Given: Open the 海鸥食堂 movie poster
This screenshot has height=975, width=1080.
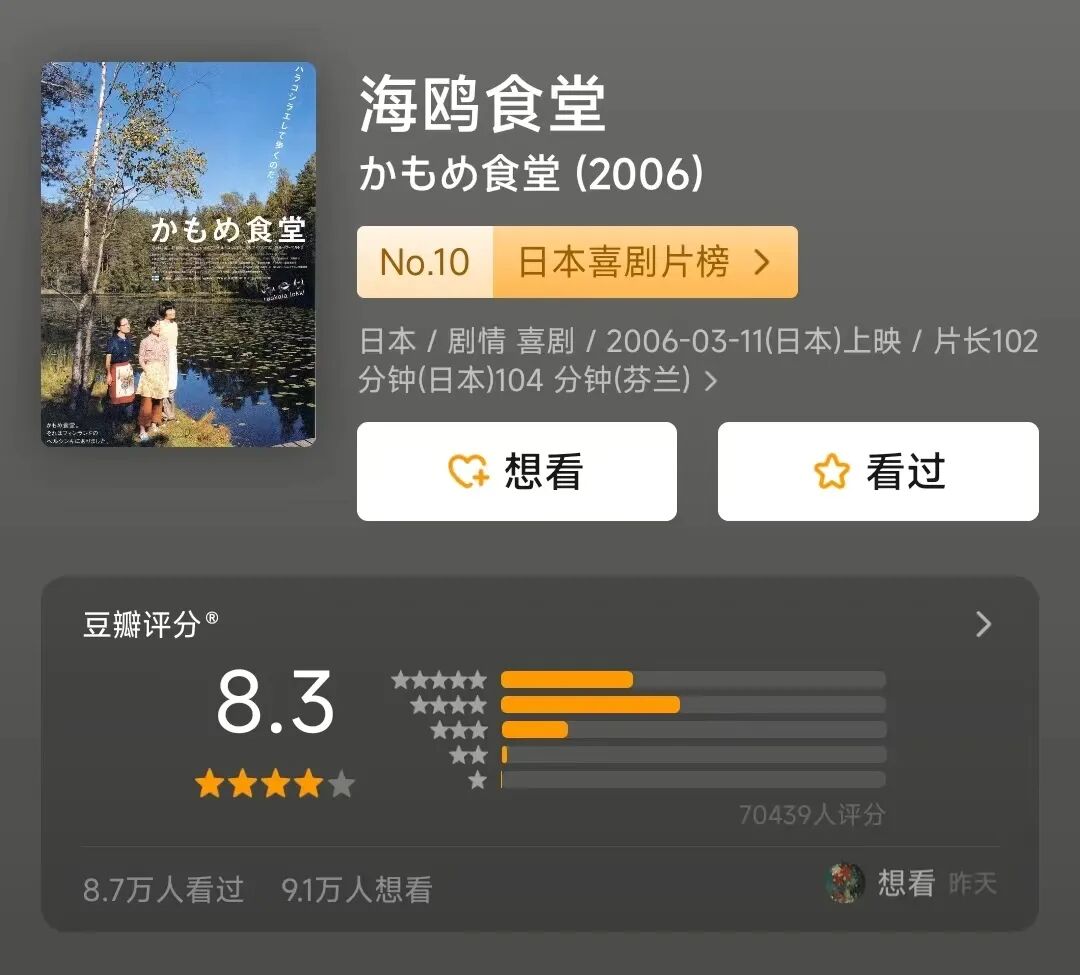Looking at the screenshot, I should pos(178,254).
